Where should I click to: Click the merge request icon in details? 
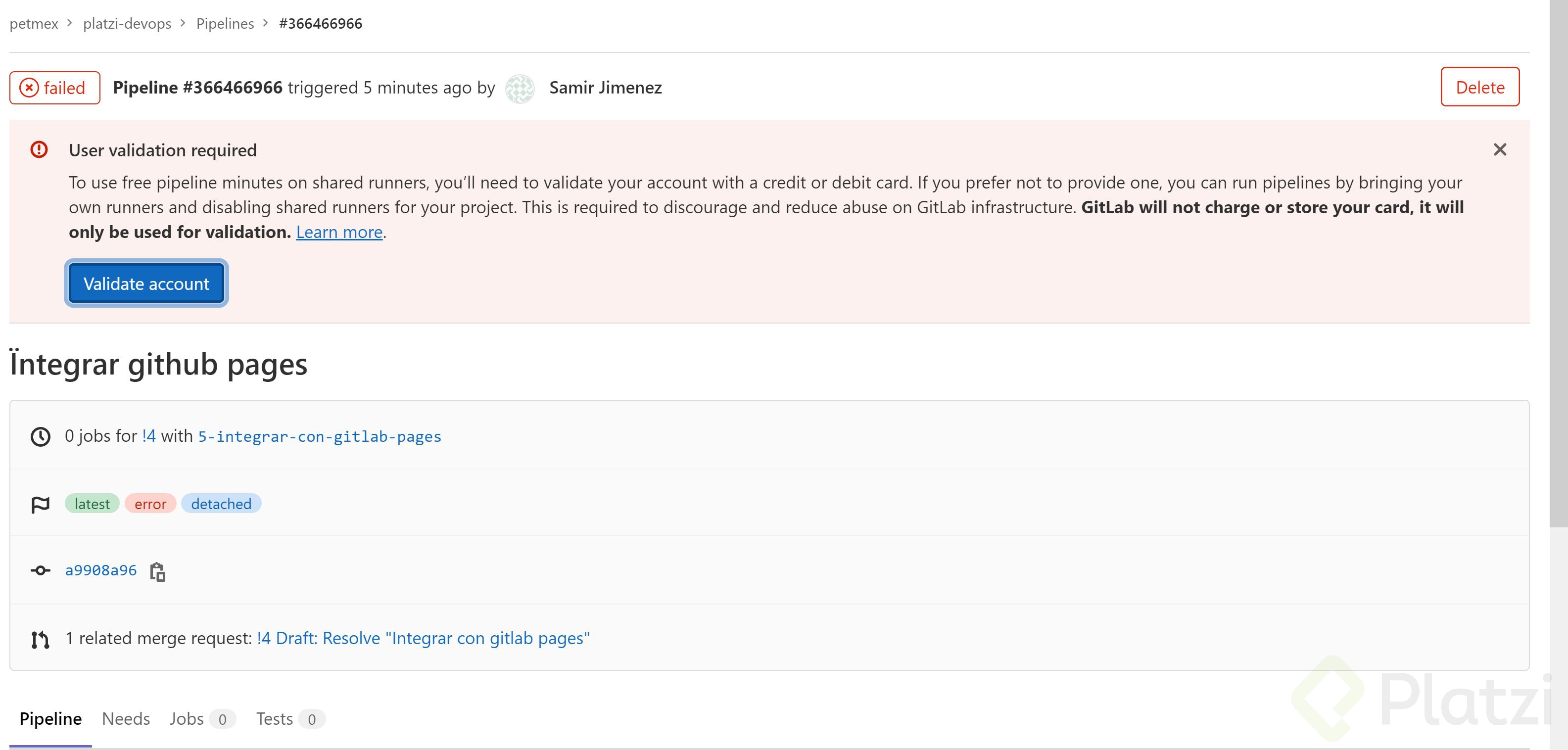pyautogui.click(x=41, y=639)
